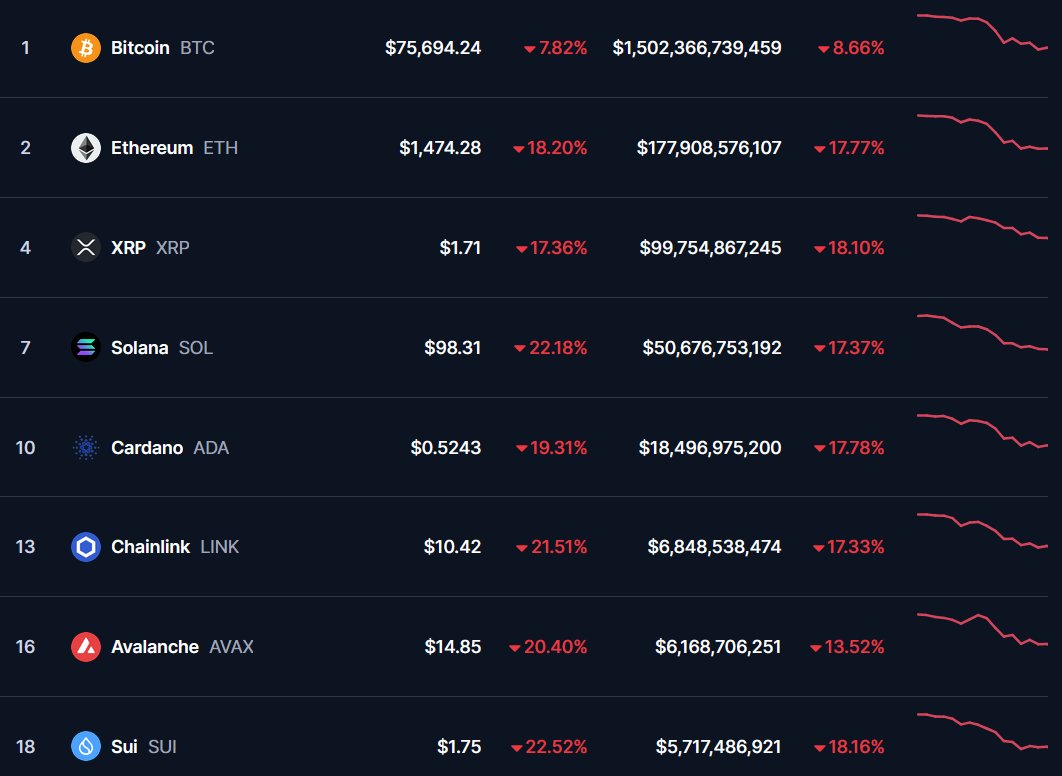This screenshot has width=1062, height=776.
Task: Select the Avalanche price $14.85
Action: (453, 647)
